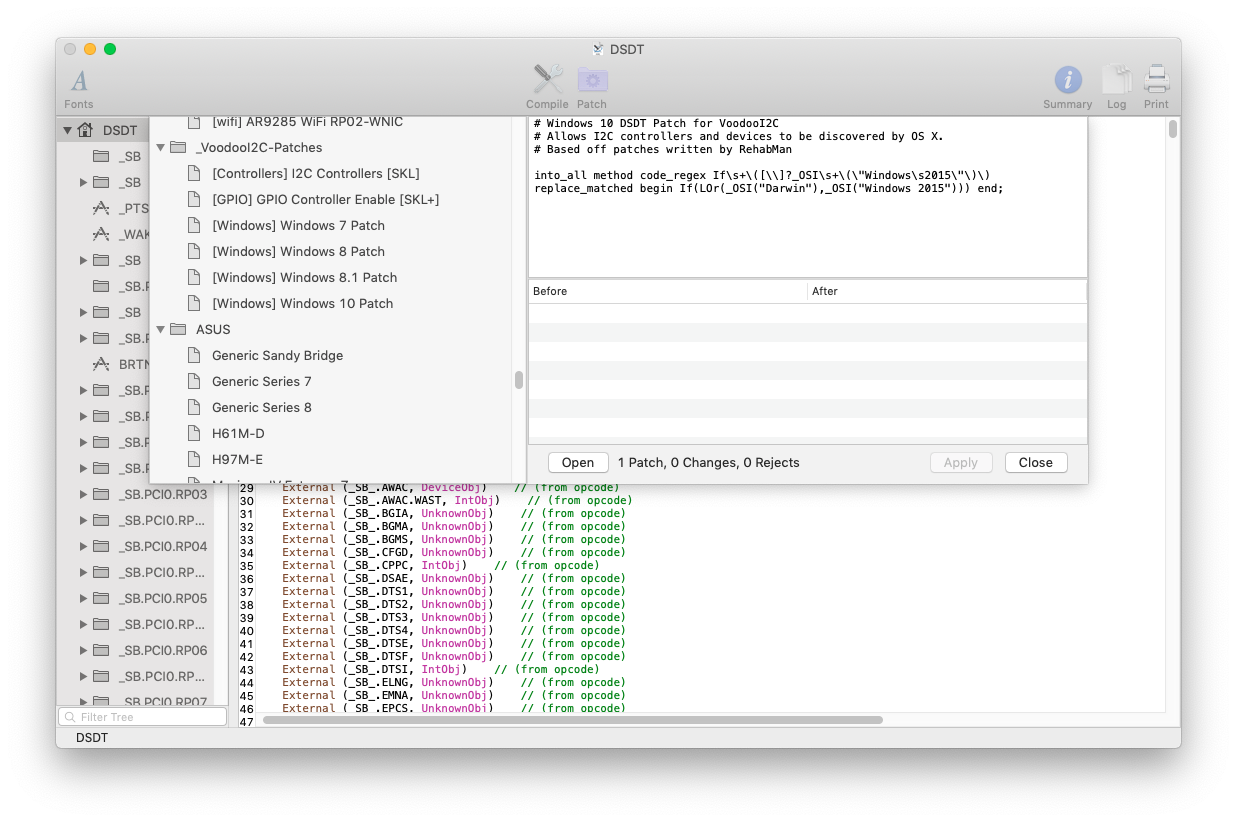Select the _WAK method icon in sidebar
The width and height of the screenshot is (1237, 822).
101,234
